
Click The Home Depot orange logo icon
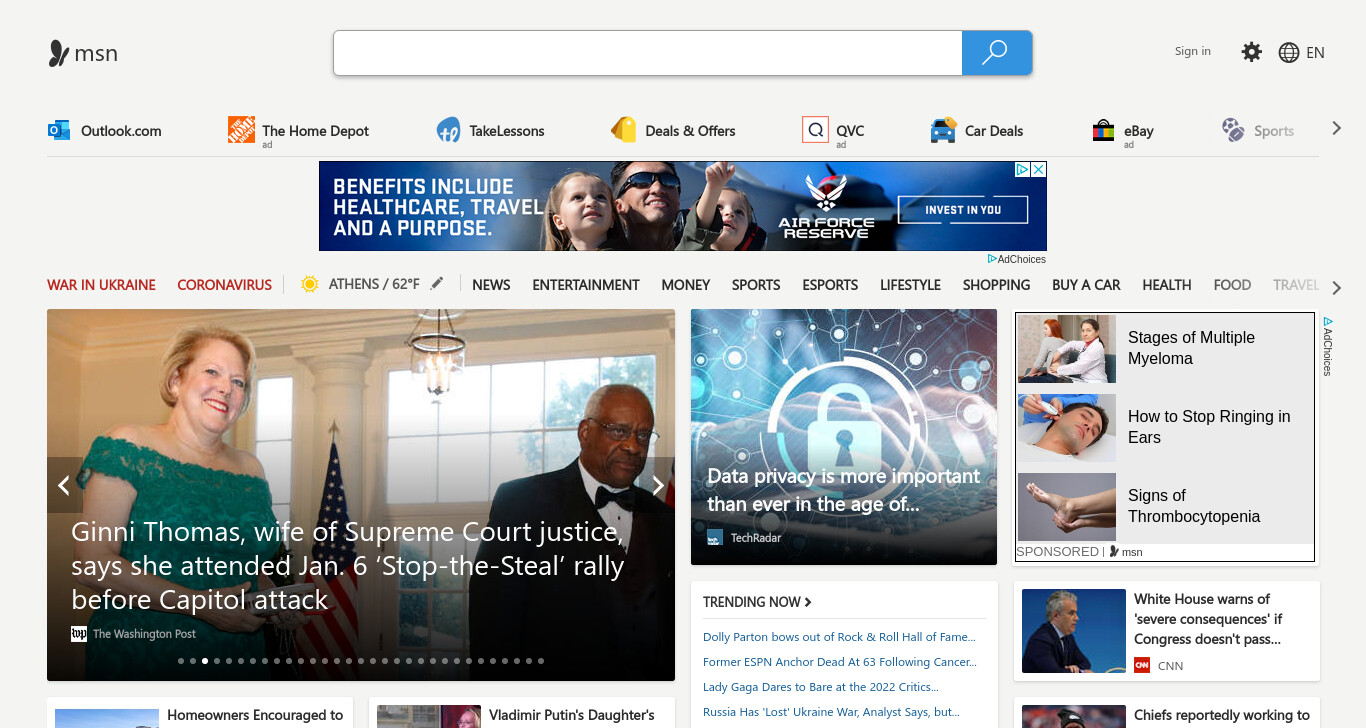point(241,130)
